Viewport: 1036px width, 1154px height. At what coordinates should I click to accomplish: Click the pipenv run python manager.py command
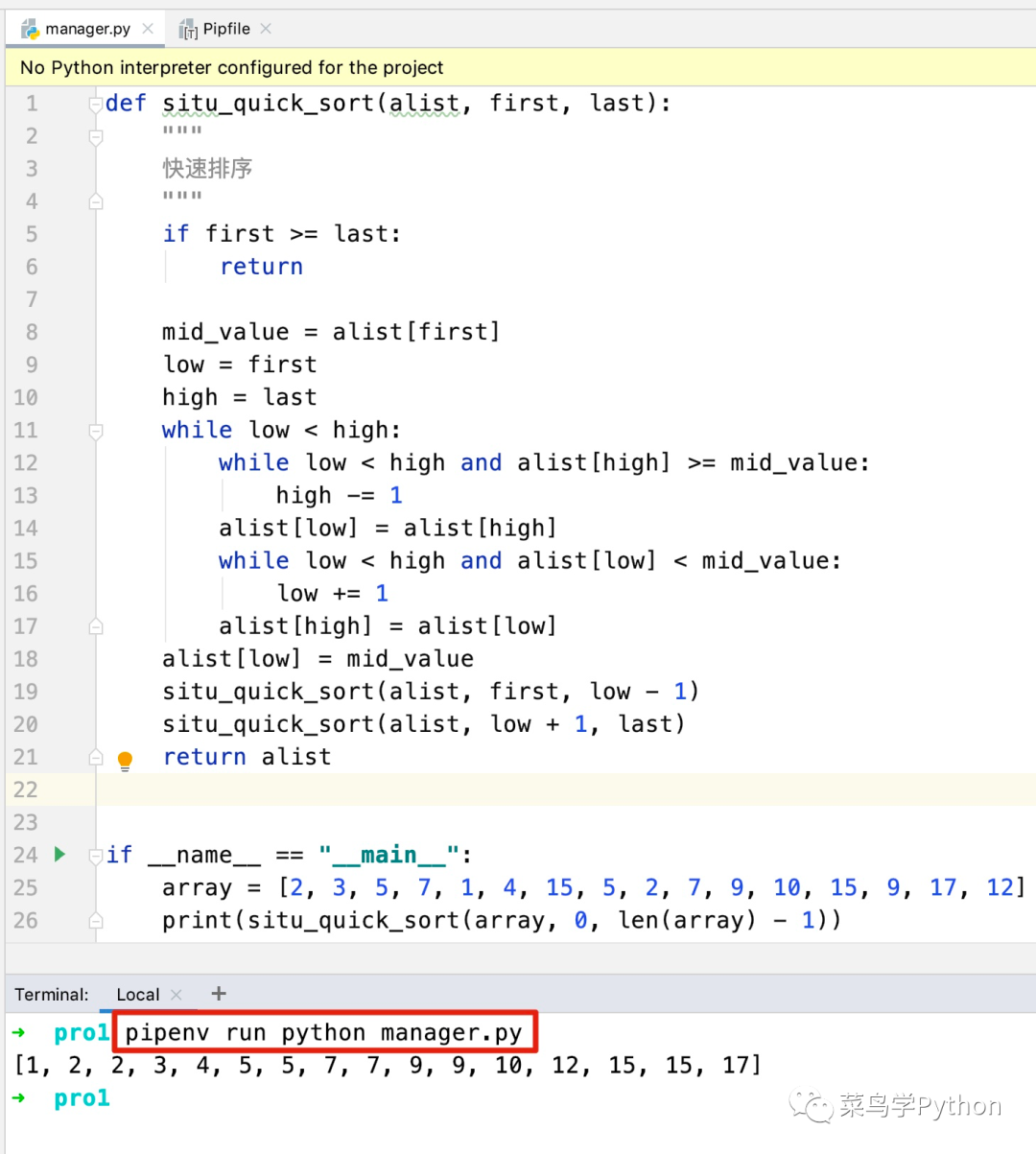pos(324,1033)
